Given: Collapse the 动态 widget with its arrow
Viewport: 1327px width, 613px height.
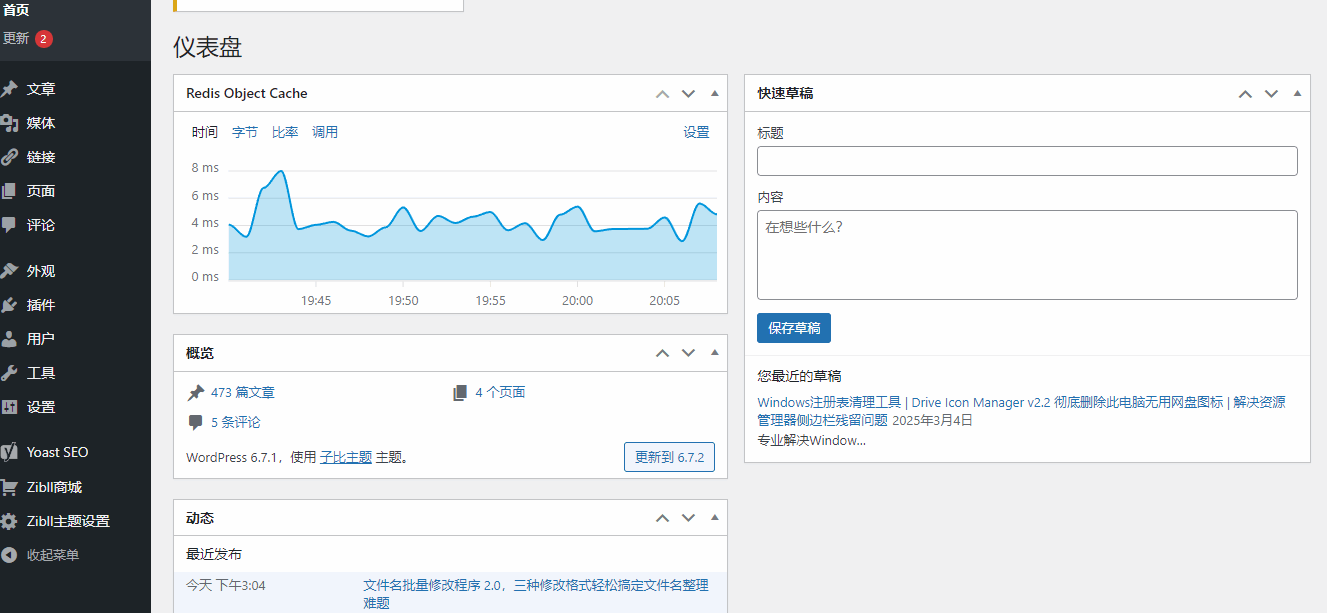Looking at the screenshot, I should pos(714,517).
